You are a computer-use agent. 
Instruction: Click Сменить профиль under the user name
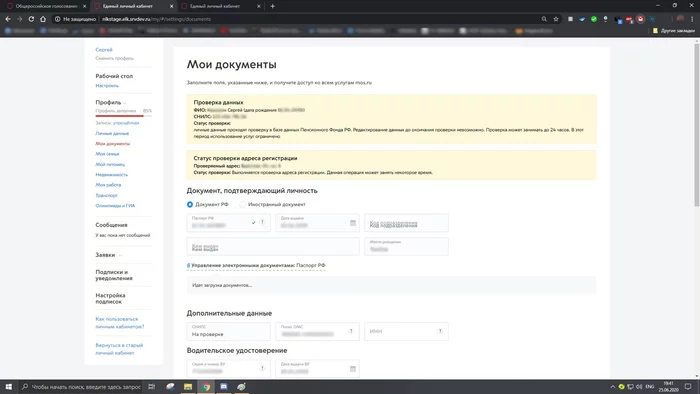pos(114,58)
